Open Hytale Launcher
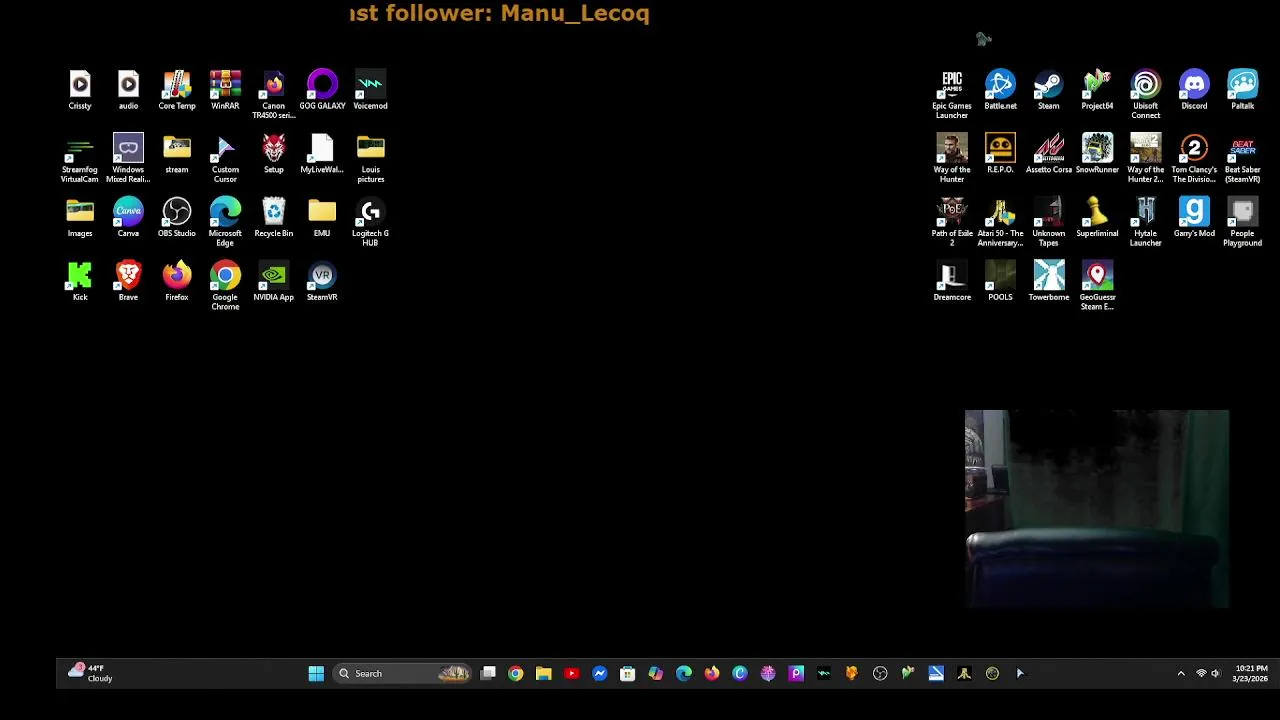The image size is (1280, 720). (x=1145, y=222)
